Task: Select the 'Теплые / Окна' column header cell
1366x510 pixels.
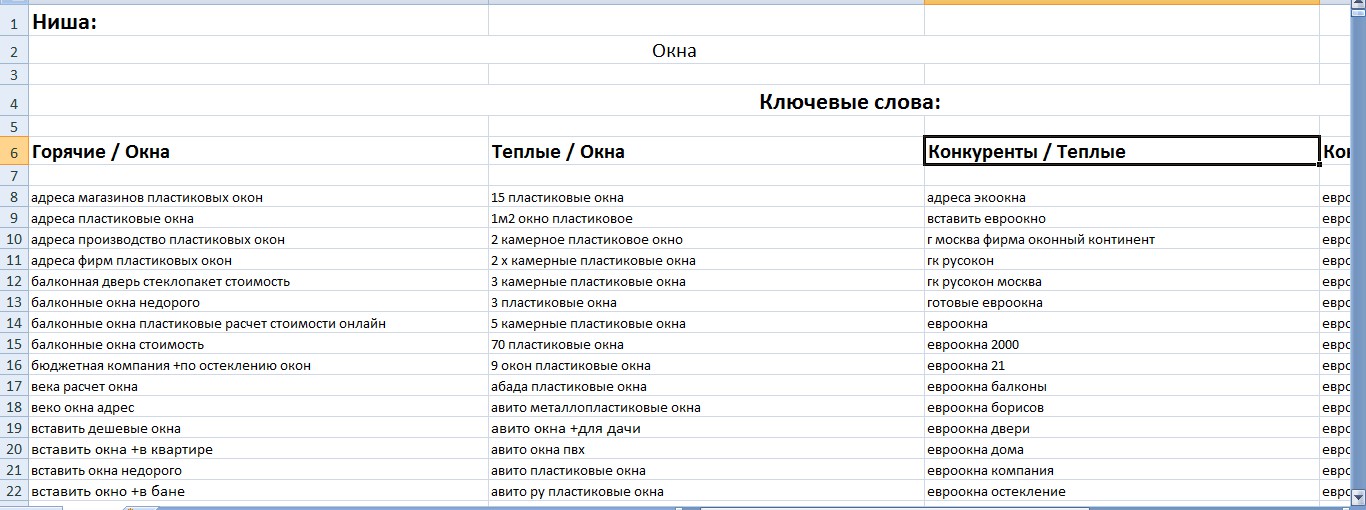Action: tap(706, 151)
